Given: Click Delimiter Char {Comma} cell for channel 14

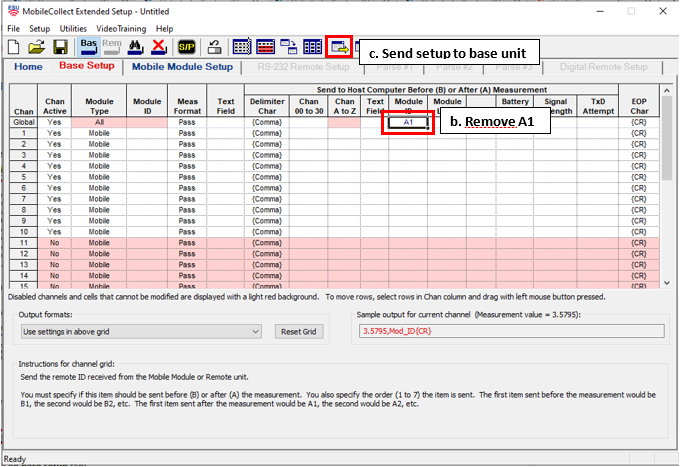Looking at the screenshot, I should (x=267, y=276).
